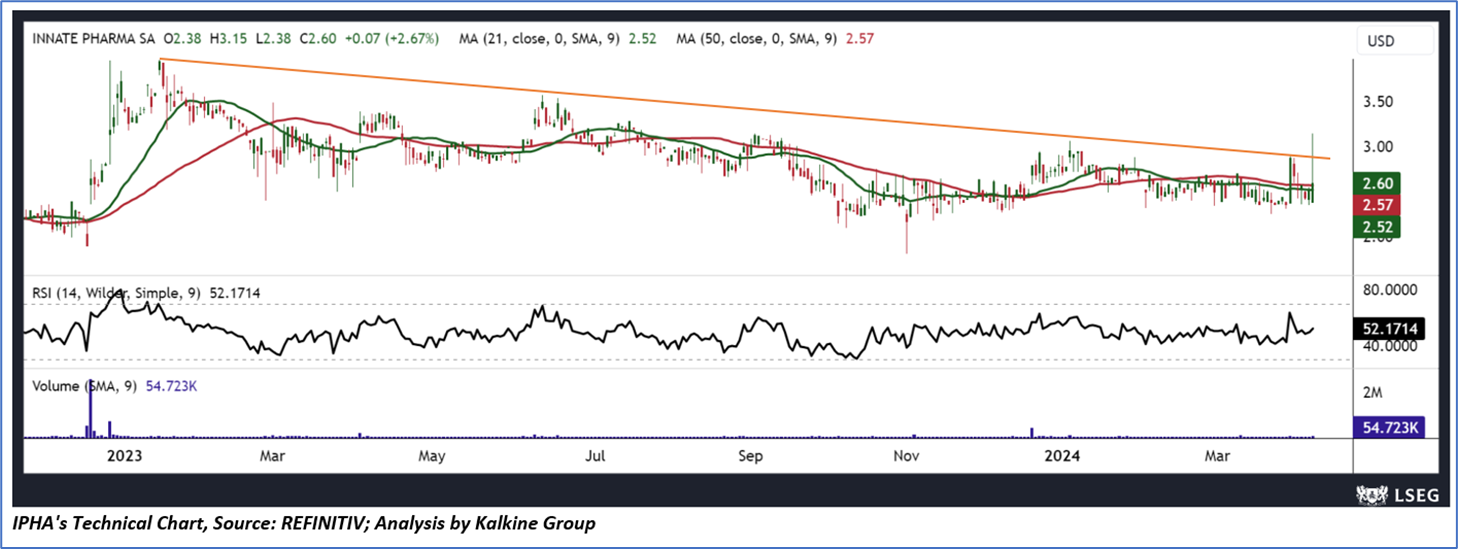Click the 3.50 price axis label
Viewport: 1458px width, 549px height.
1380,101
